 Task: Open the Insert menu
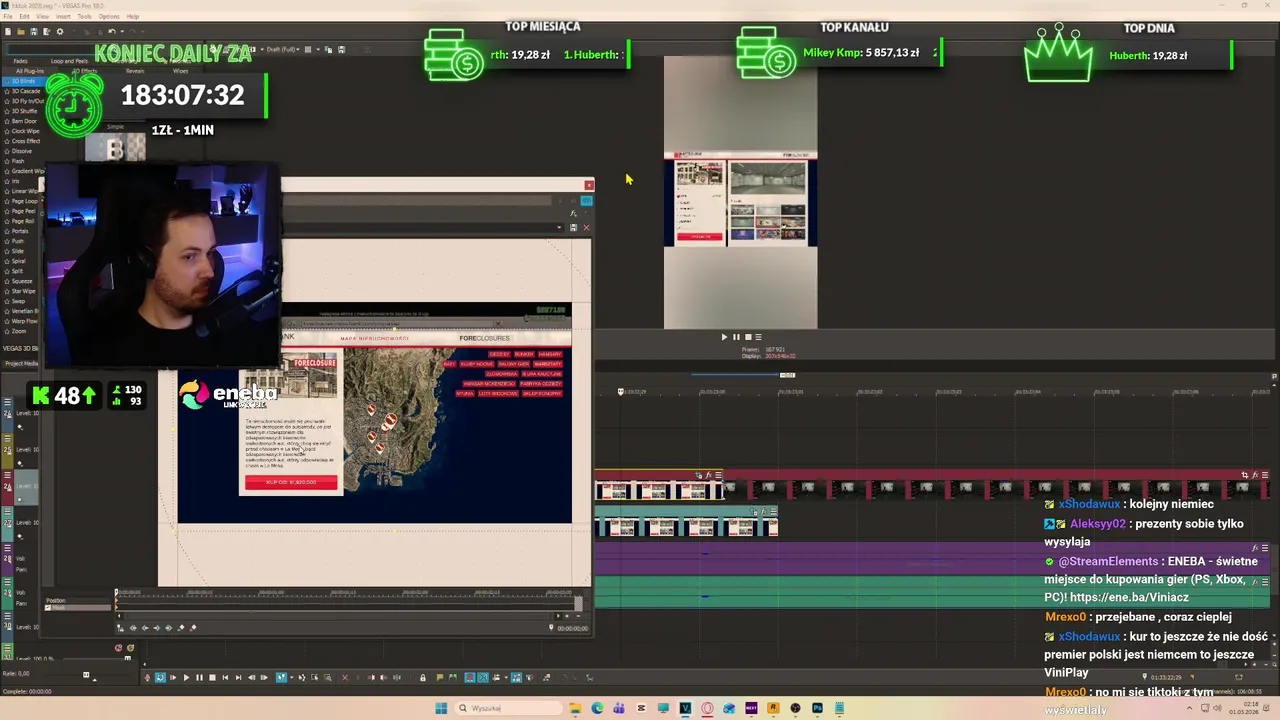coord(64,17)
